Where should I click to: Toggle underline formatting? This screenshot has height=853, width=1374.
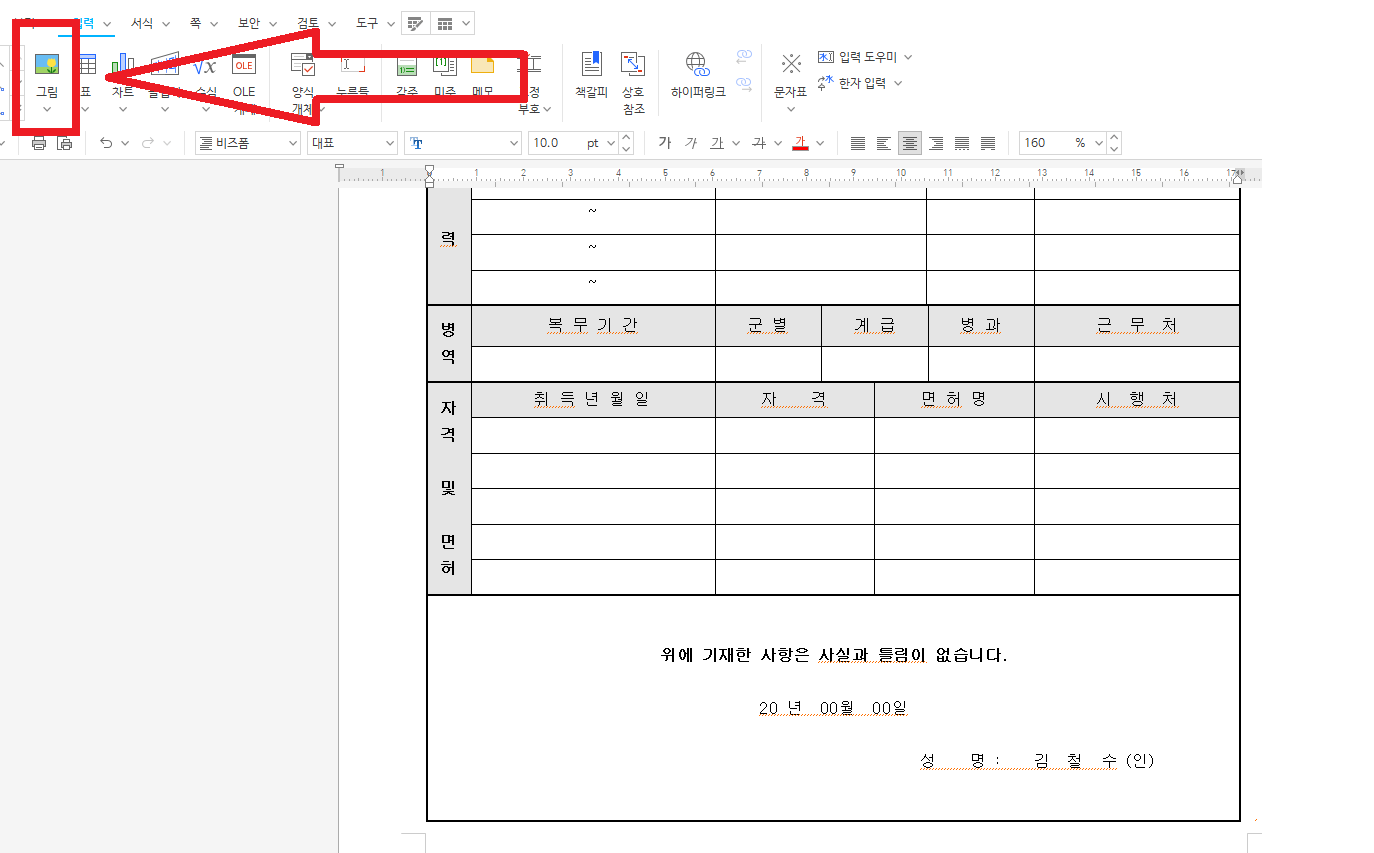tap(716, 142)
